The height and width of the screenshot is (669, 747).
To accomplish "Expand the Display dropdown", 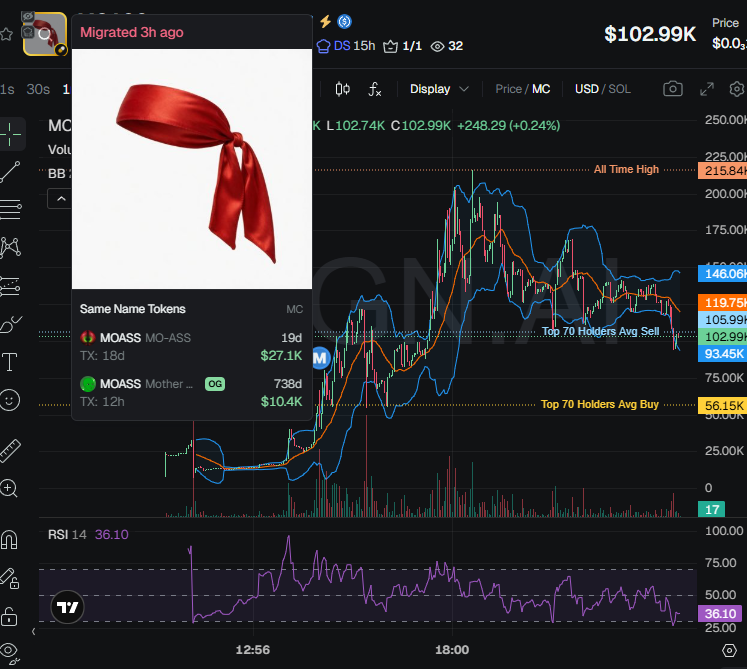I will (x=439, y=89).
